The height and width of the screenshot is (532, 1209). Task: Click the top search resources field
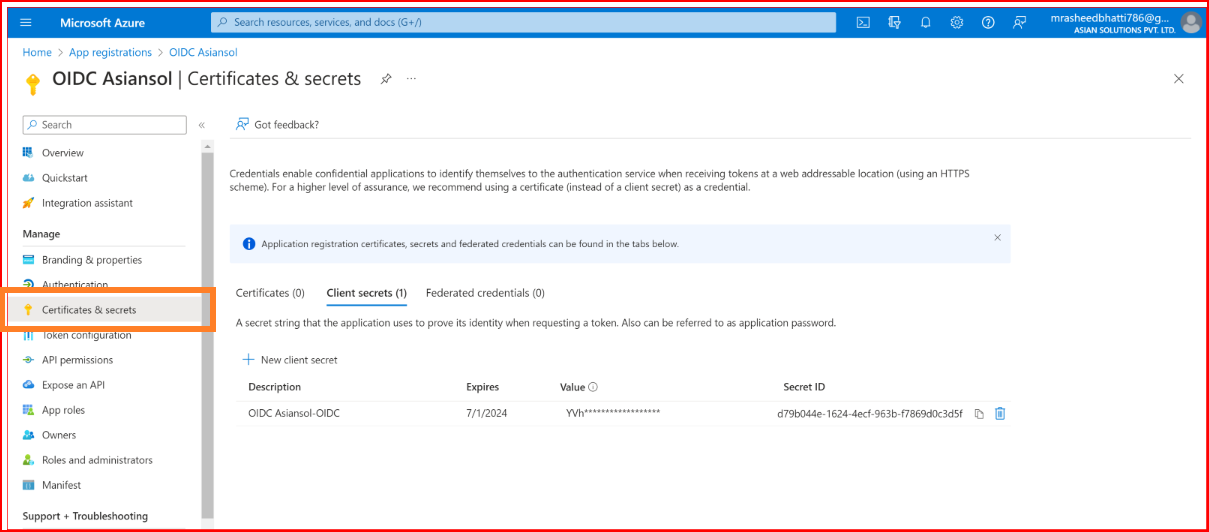(x=523, y=22)
